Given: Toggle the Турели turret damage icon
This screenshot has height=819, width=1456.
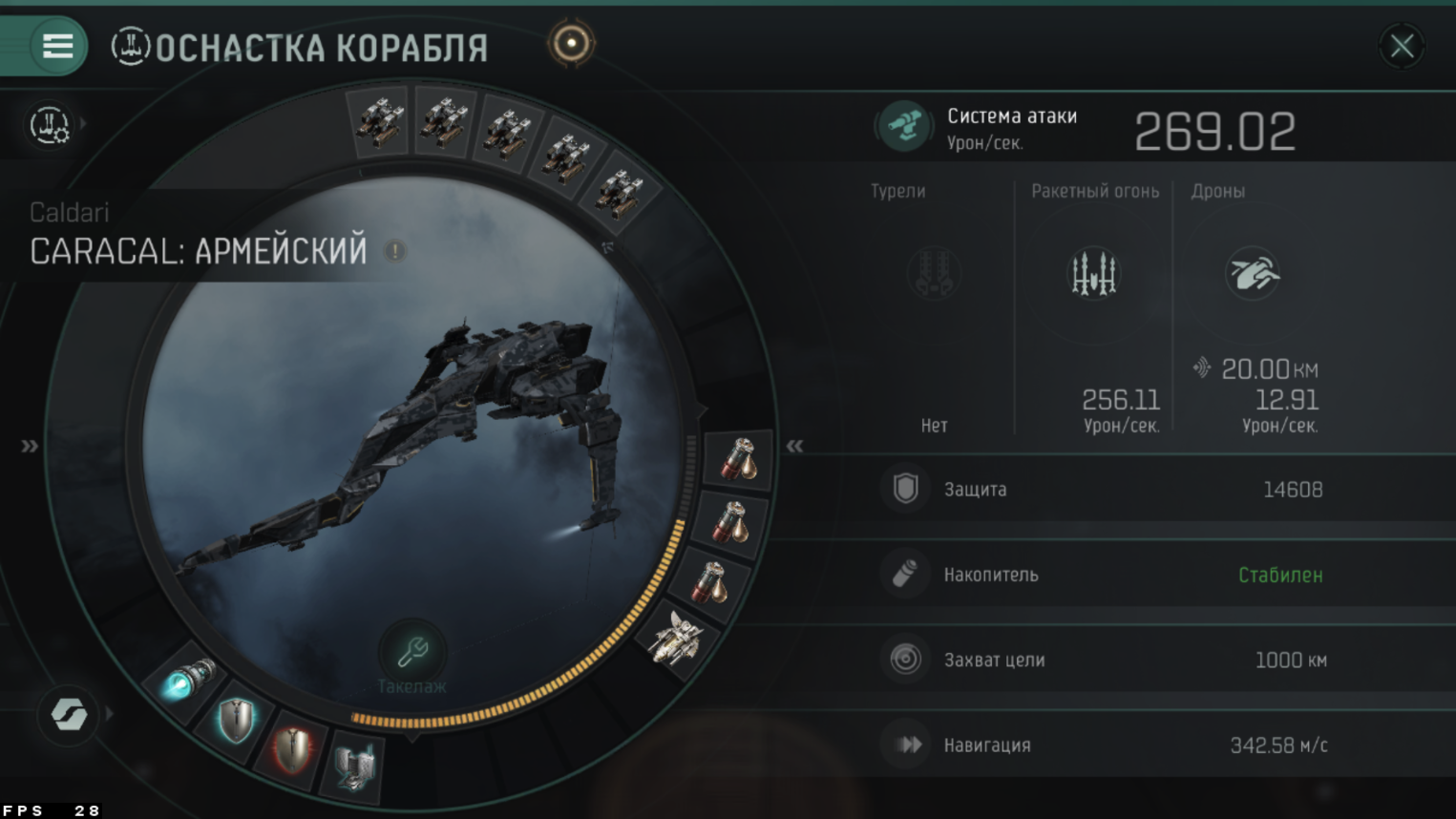Looking at the screenshot, I should tap(933, 274).
